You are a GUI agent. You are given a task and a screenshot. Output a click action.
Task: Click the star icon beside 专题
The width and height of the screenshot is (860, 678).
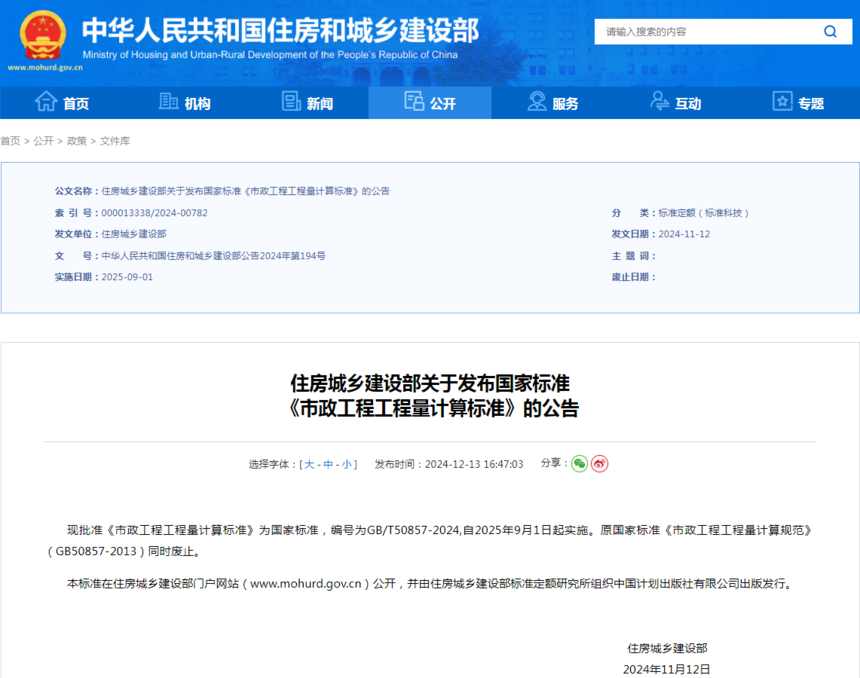tap(783, 101)
